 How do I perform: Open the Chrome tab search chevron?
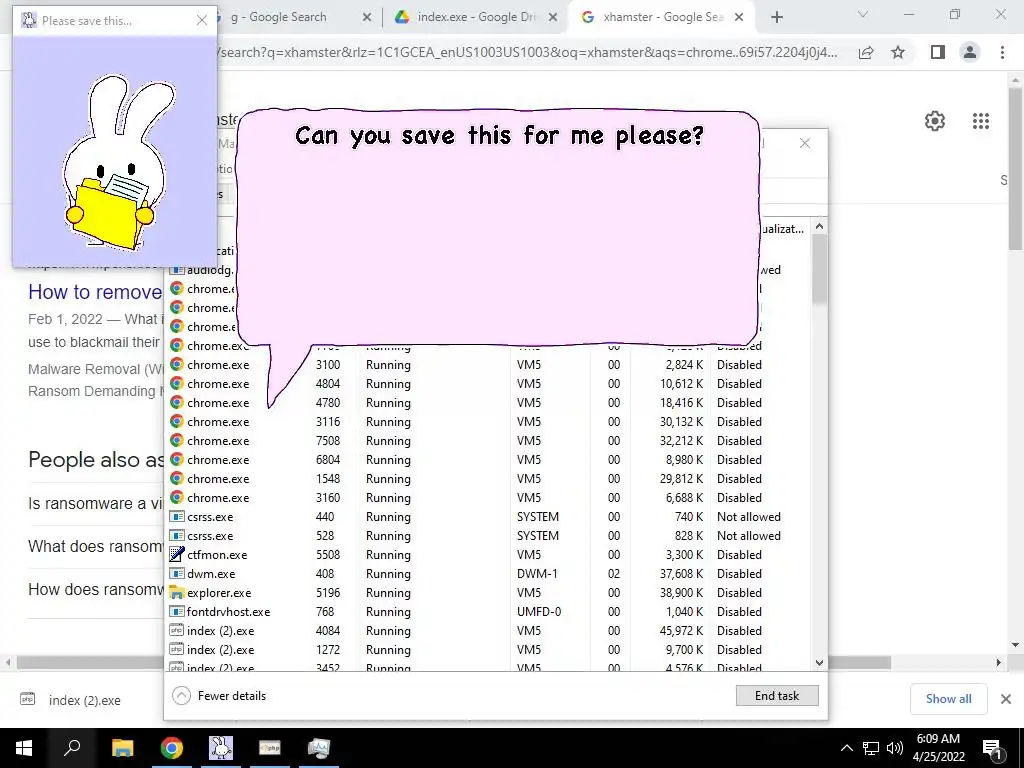[x=863, y=14]
